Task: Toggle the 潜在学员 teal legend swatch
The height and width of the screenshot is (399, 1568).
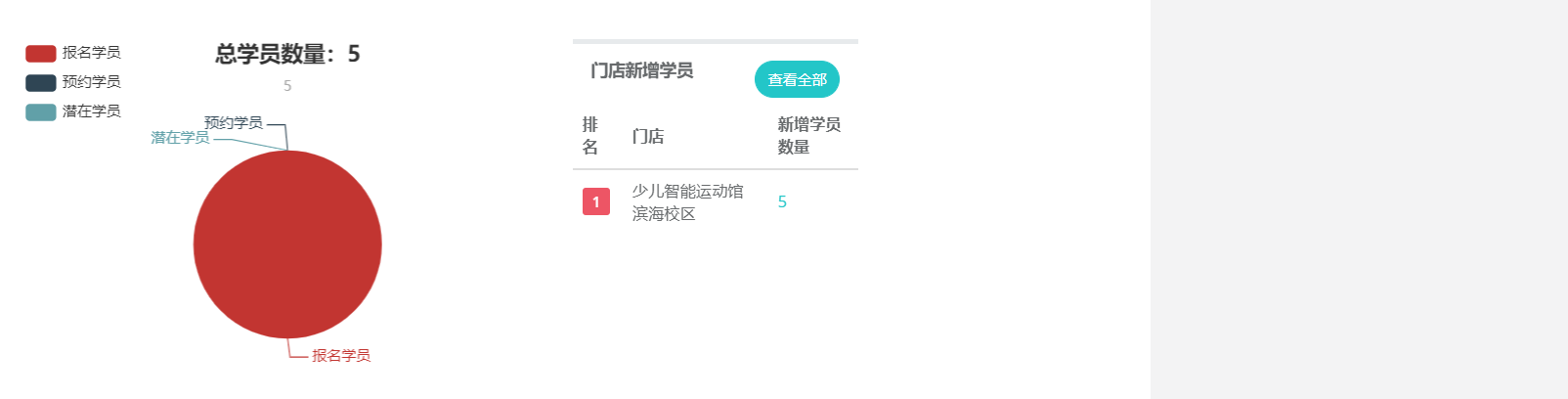Action: (x=40, y=111)
